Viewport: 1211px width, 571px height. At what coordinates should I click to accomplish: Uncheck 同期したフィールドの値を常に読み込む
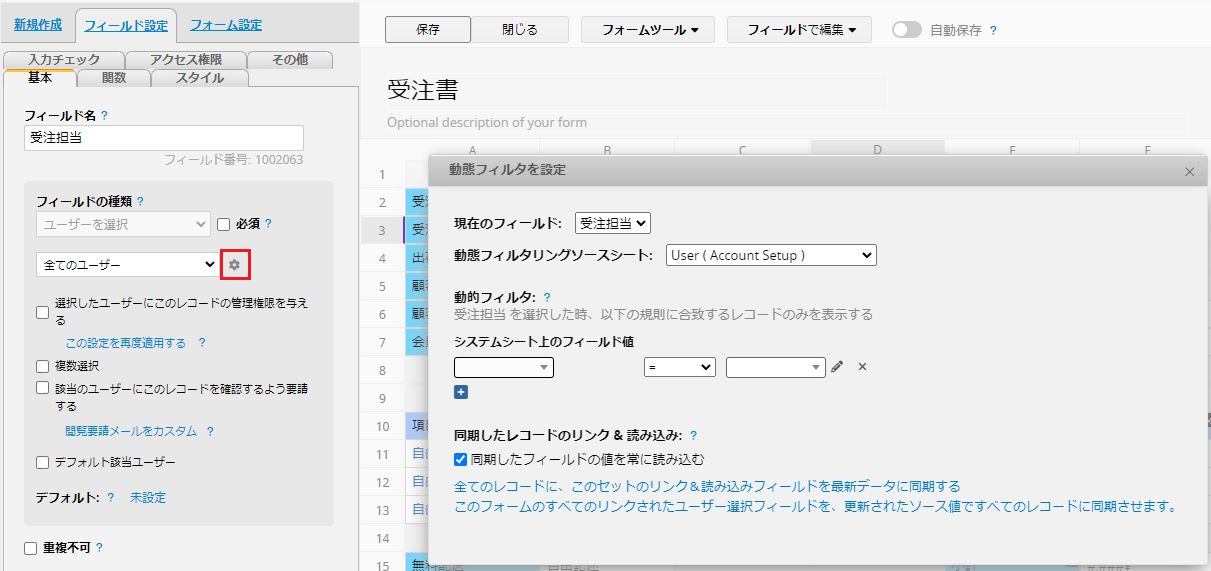pyautogui.click(x=461, y=460)
